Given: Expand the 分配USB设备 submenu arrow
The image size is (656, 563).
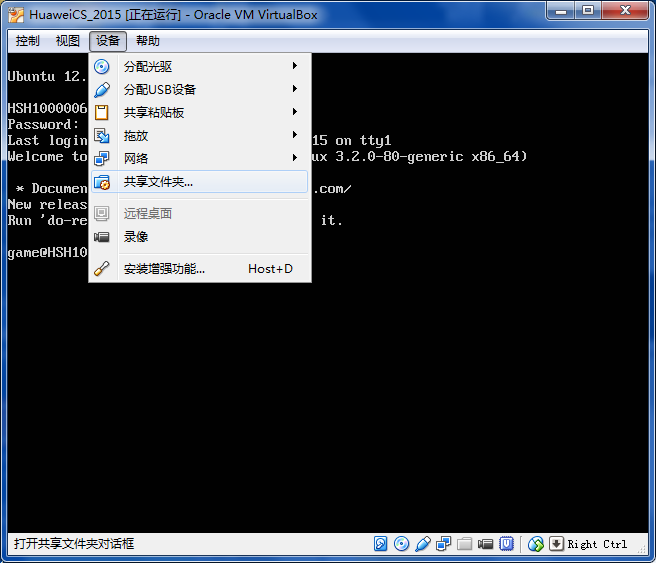Looking at the screenshot, I should 295,89.
